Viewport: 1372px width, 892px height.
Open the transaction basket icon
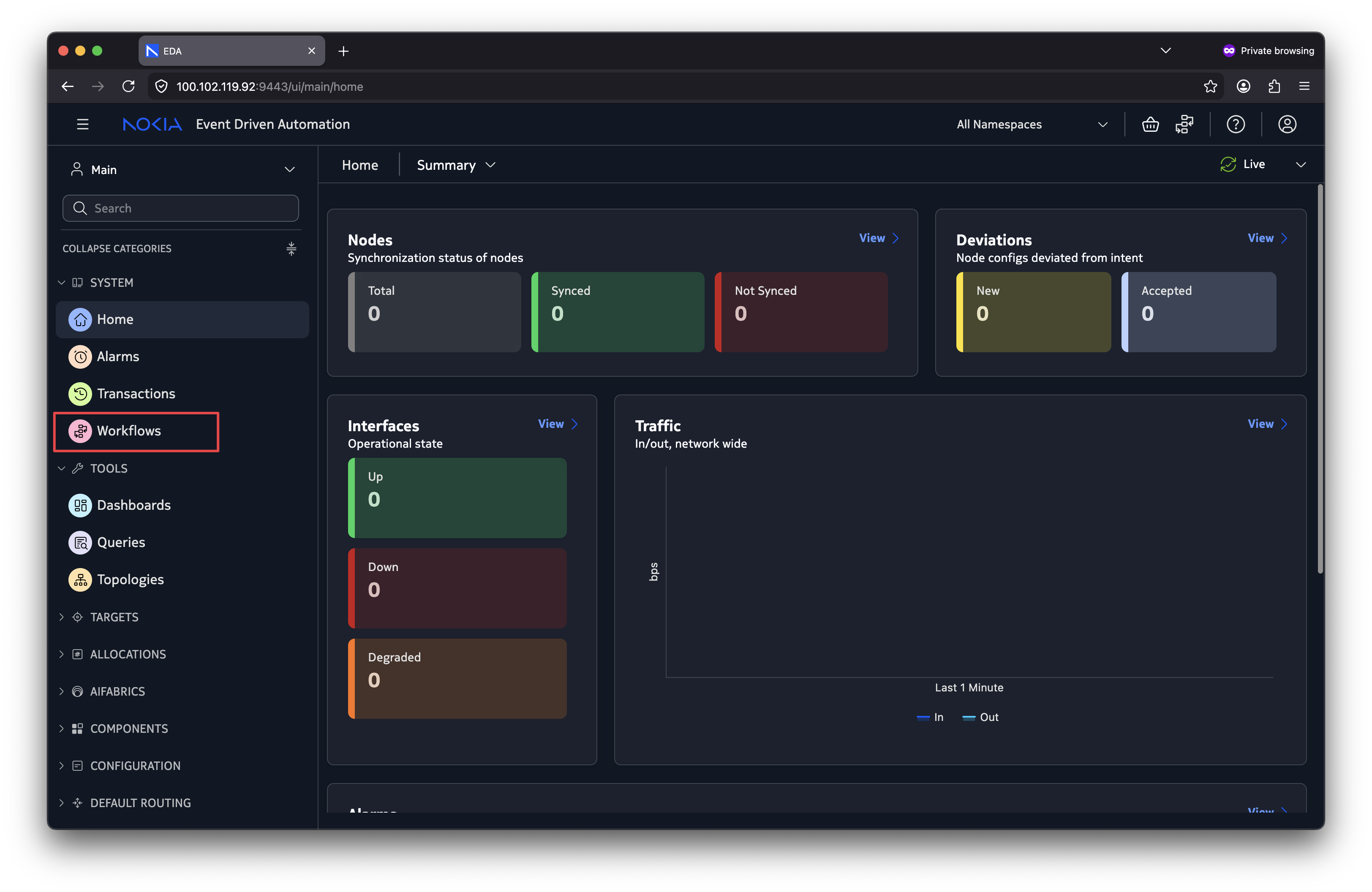1150,124
